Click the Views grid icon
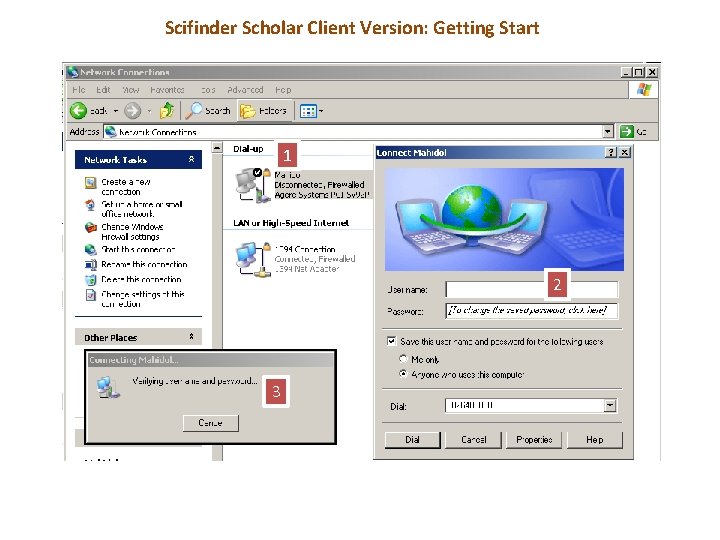The height and width of the screenshot is (540, 720). pos(308,111)
